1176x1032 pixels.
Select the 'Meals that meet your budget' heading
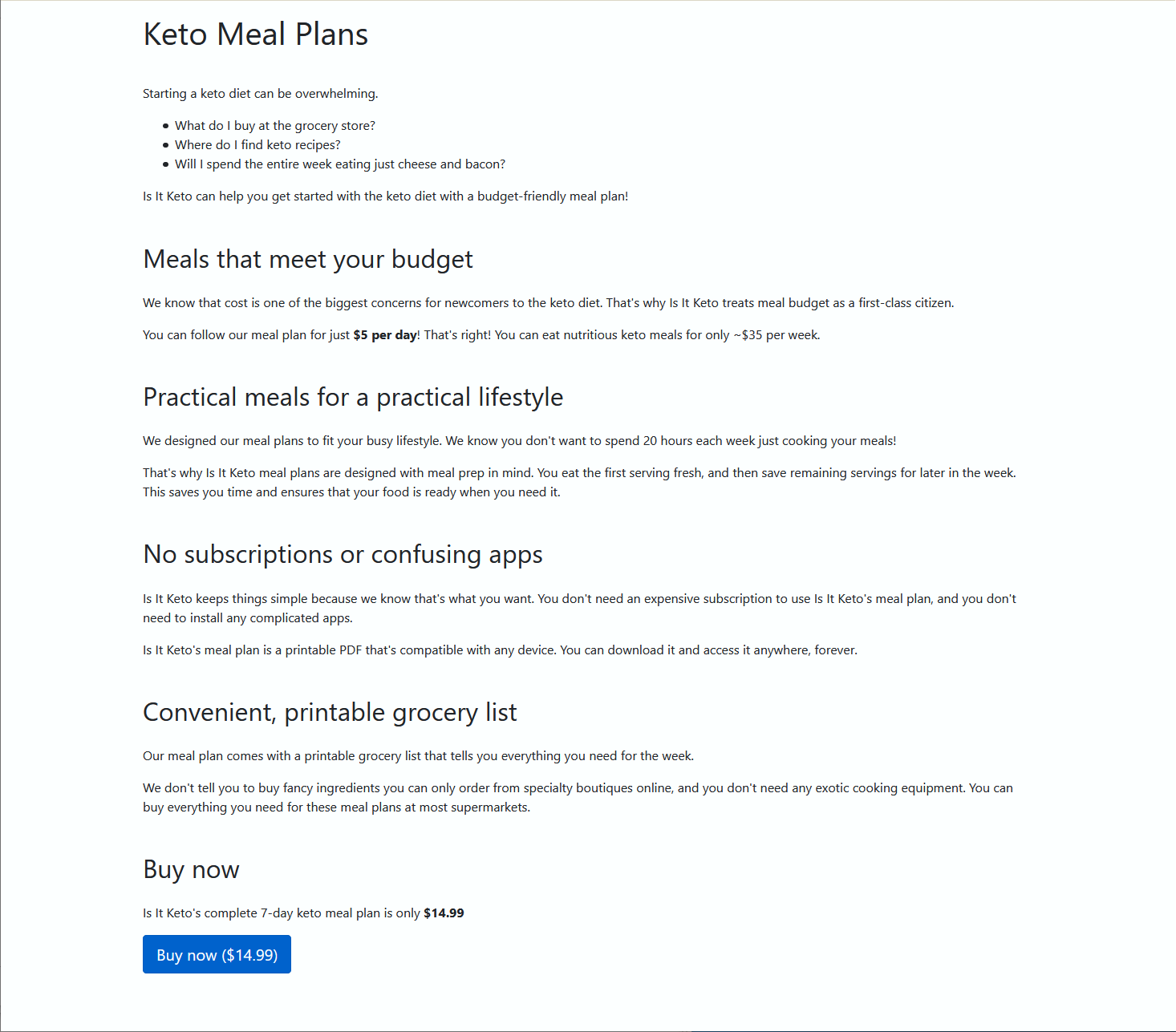coord(308,260)
